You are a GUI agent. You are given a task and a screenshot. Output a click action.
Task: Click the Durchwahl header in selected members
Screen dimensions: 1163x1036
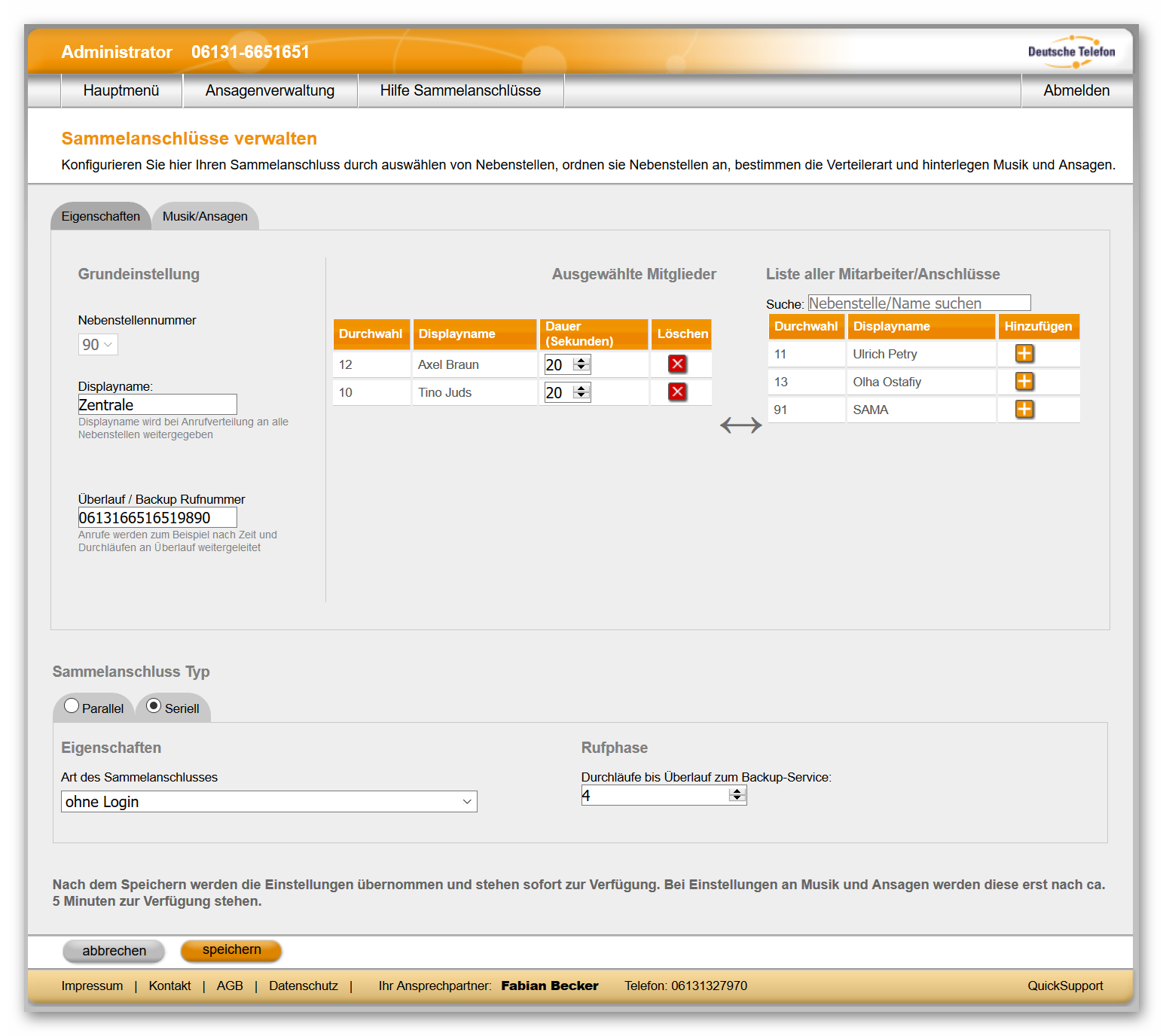tap(371, 334)
